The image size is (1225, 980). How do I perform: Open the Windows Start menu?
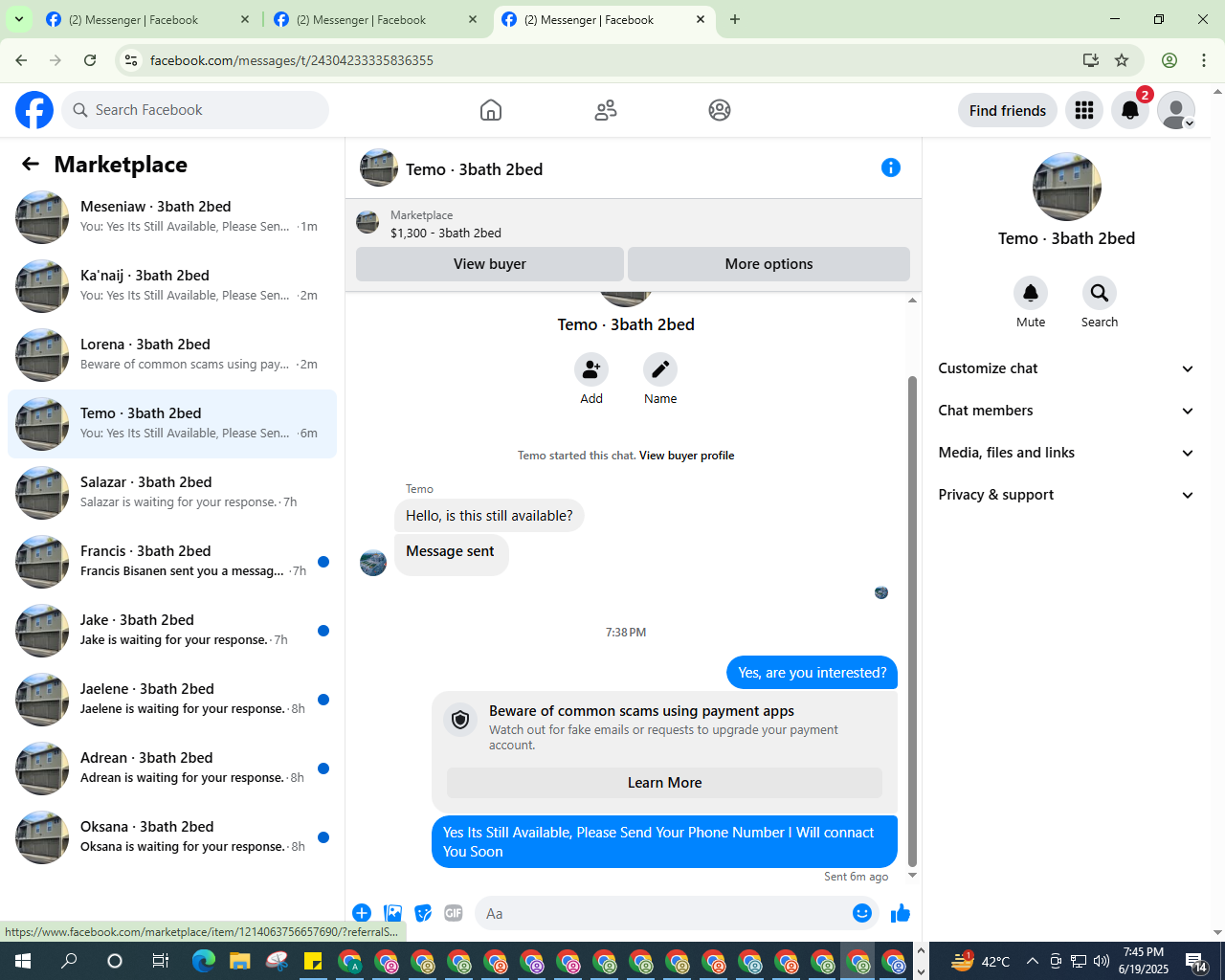click(23, 961)
